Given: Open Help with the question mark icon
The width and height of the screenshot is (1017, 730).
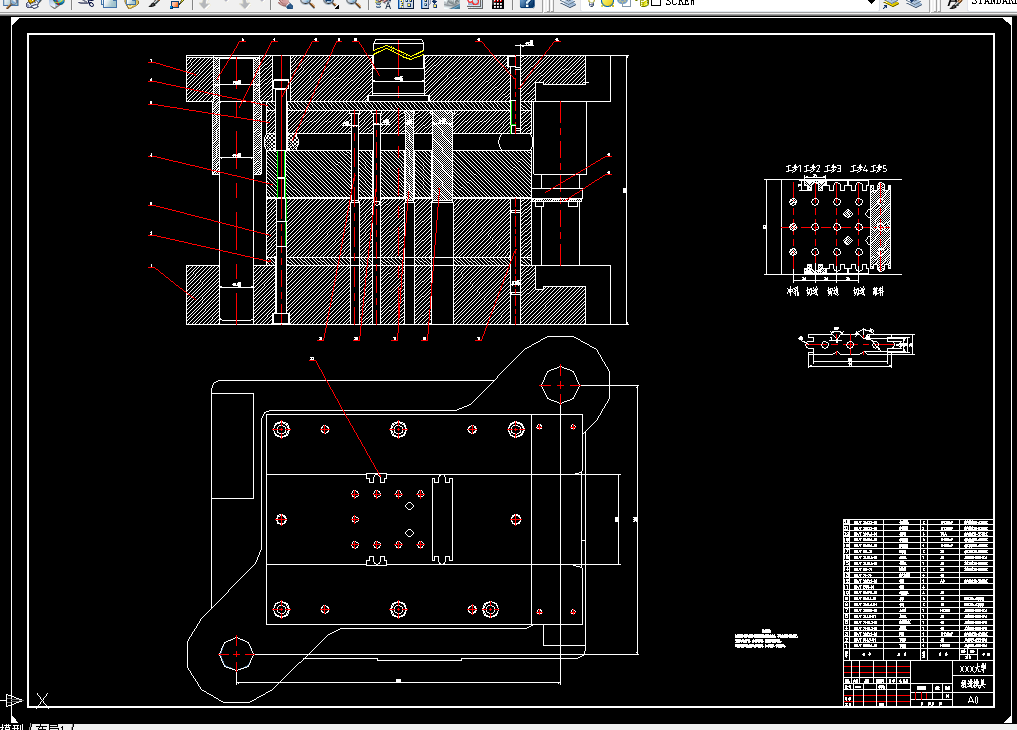Looking at the screenshot, I should pos(527,3).
